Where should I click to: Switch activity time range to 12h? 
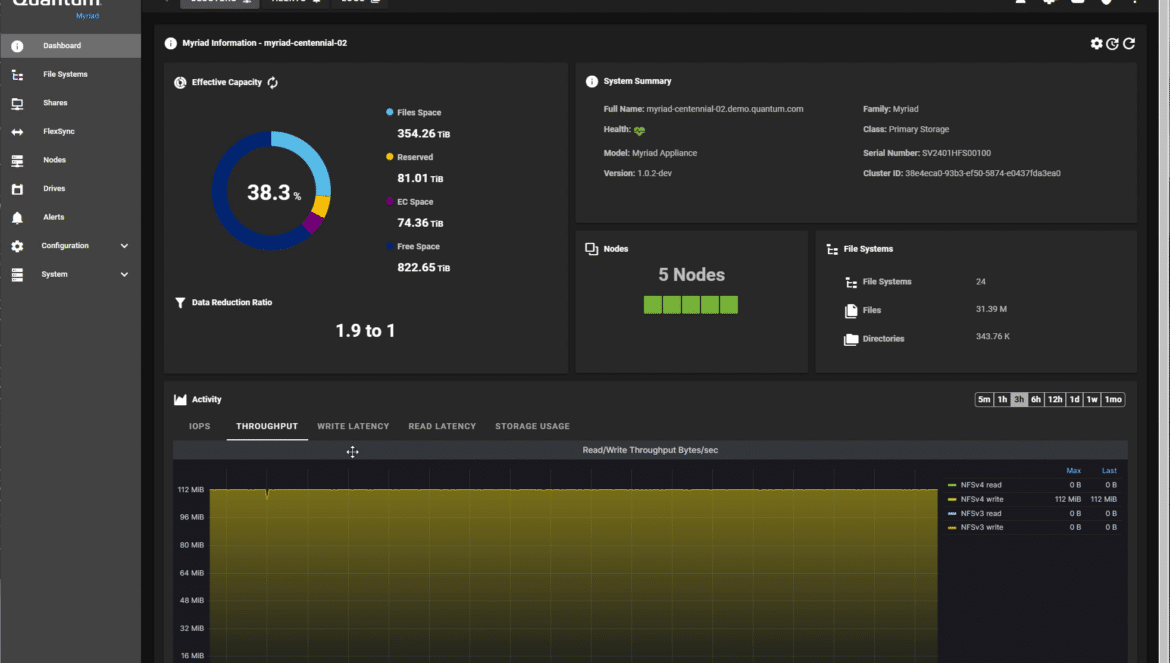tap(1055, 400)
